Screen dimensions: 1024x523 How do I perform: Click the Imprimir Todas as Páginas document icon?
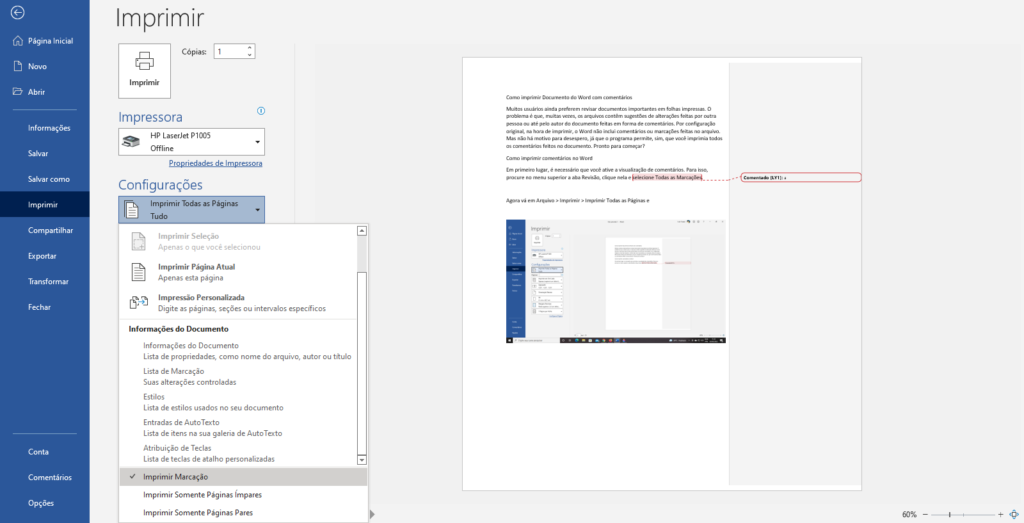tap(132, 210)
